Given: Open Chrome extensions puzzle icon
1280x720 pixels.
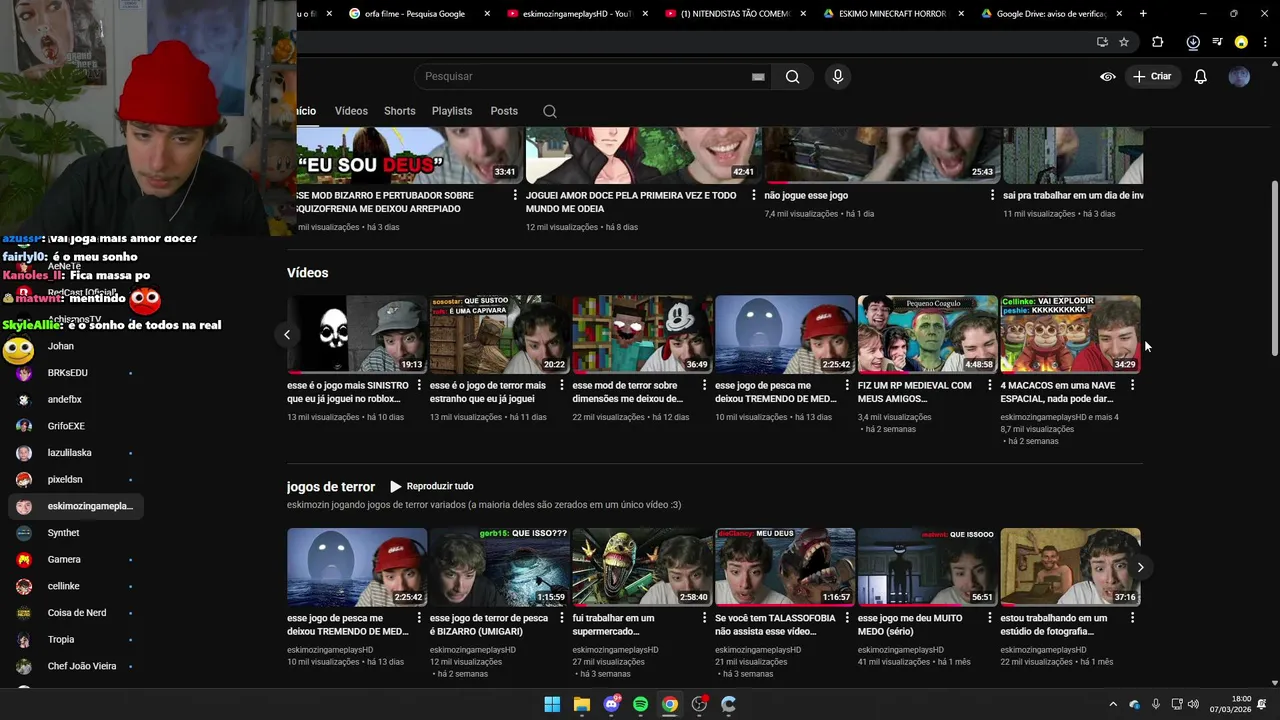Looking at the screenshot, I should (1158, 42).
